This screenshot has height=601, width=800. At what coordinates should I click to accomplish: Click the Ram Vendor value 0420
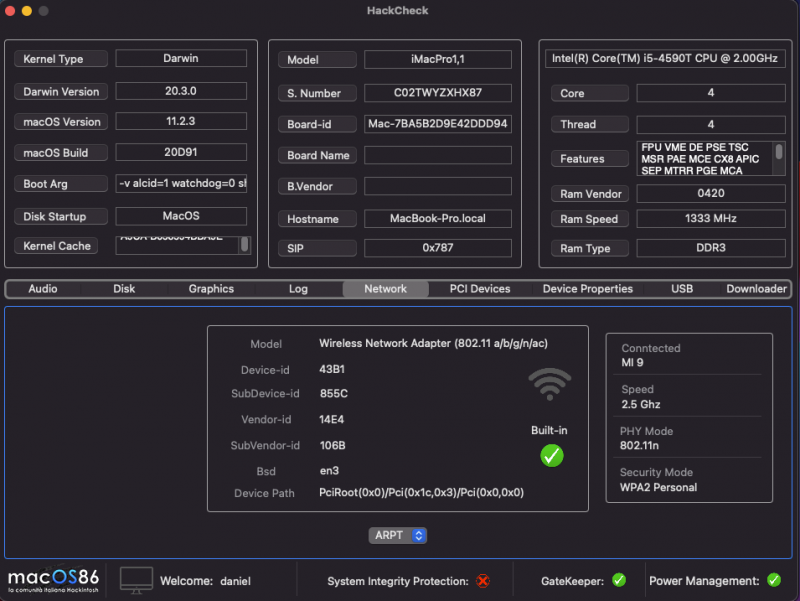[x=711, y=193]
